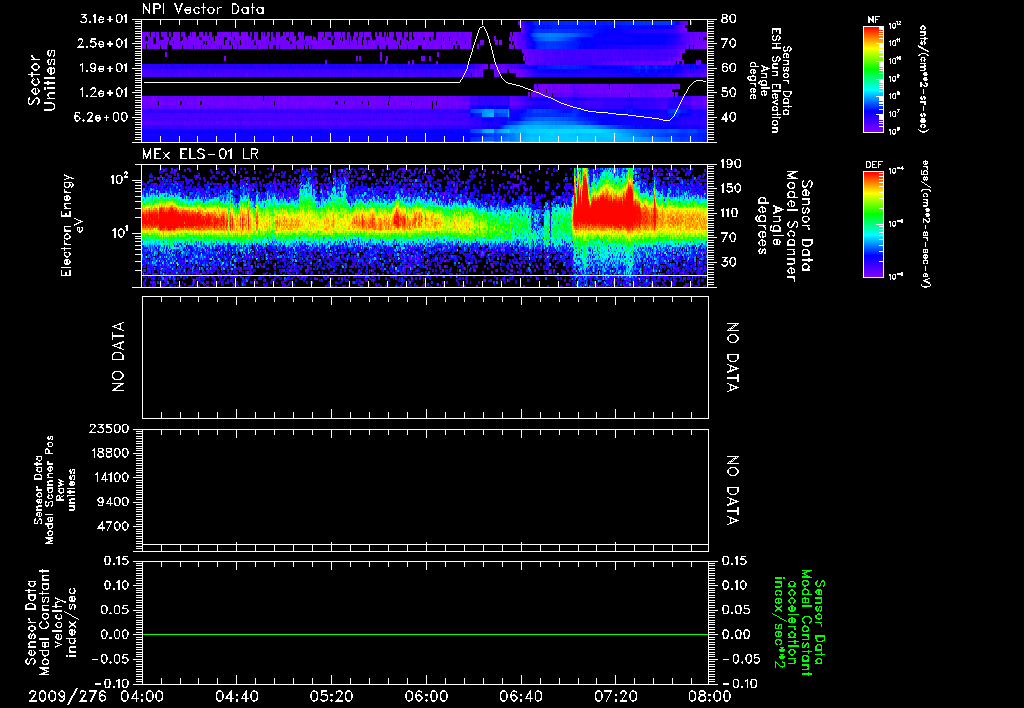
Task: Click the NF color scale bar
Action: (875, 80)
